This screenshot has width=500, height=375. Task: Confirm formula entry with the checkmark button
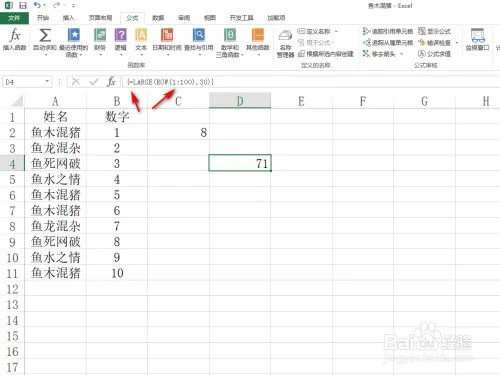[x=94, y=81]
